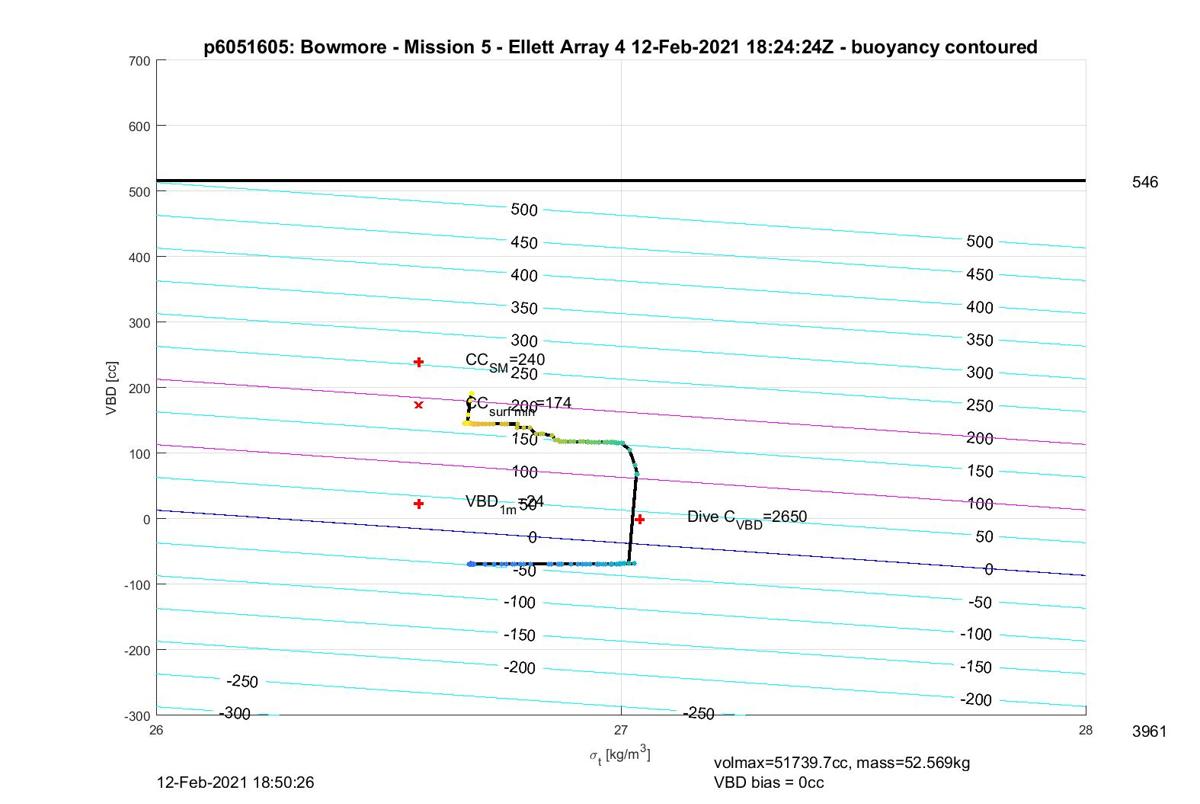The image size is (1200, 804).
Task: Select the 'Dive C VBD=2650' annotation
Action: (747, 517)
